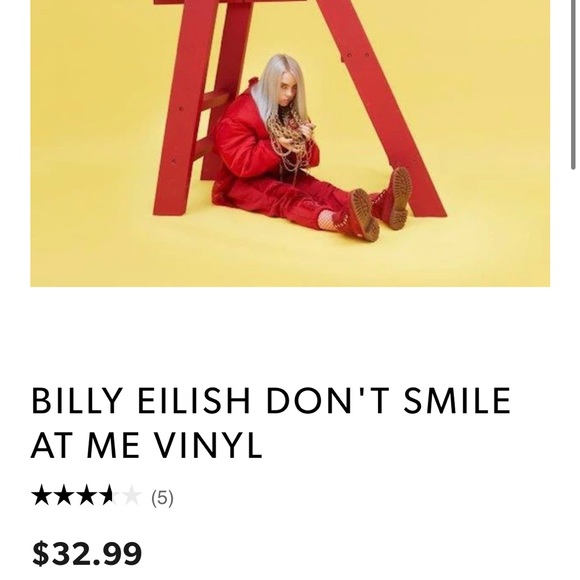Image resolution: width=580 pixels, height=580 pixels.
Task: Click the 'BILLY EILISH DON'T SMILE' title line
Action: click(x=271, y=400)
